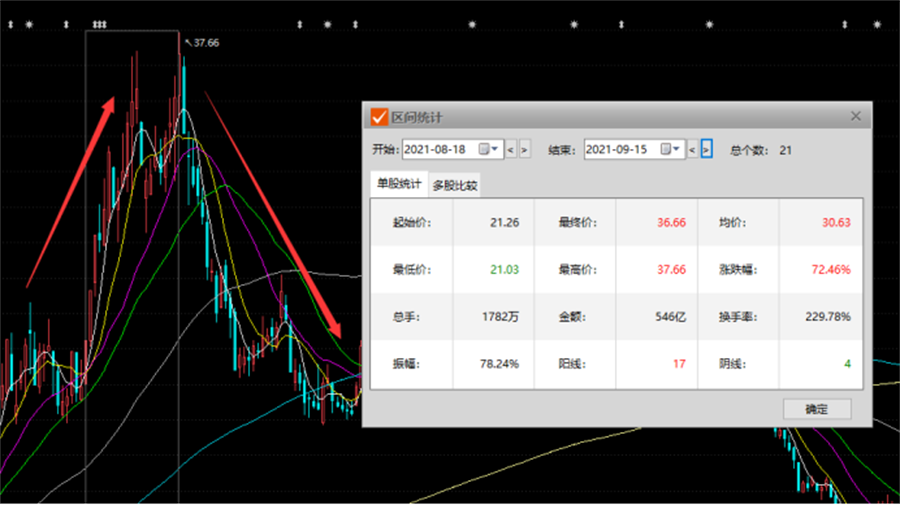Select the 总手 value 1782万

tap(500, 317)
